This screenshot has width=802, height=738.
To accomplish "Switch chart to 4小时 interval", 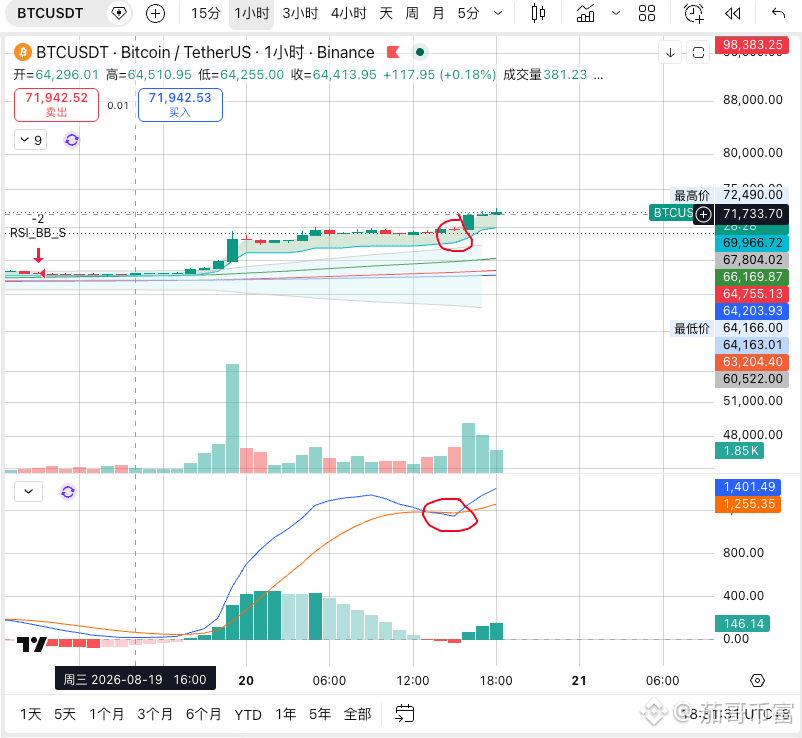I will click(349, 13).
